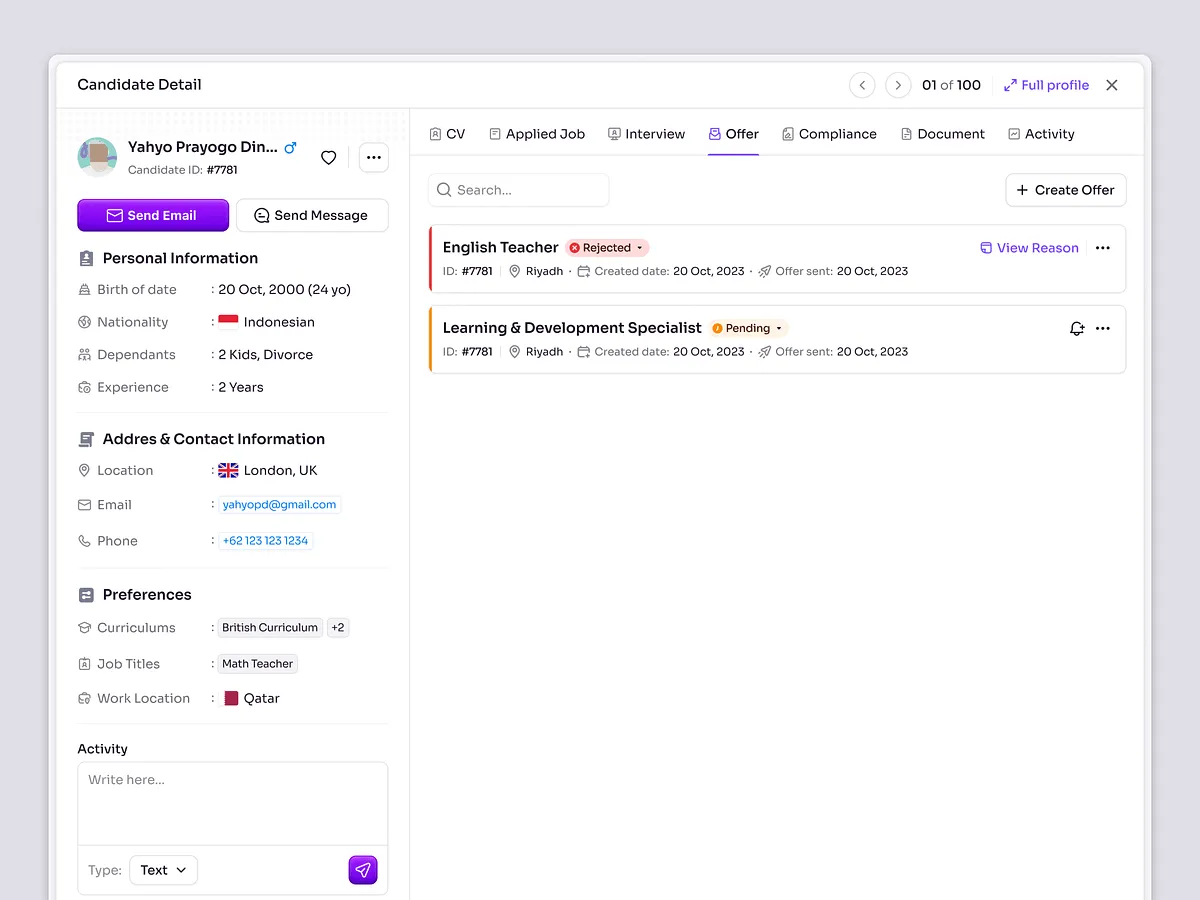Click the Send Email button

(x=153, y=215)
